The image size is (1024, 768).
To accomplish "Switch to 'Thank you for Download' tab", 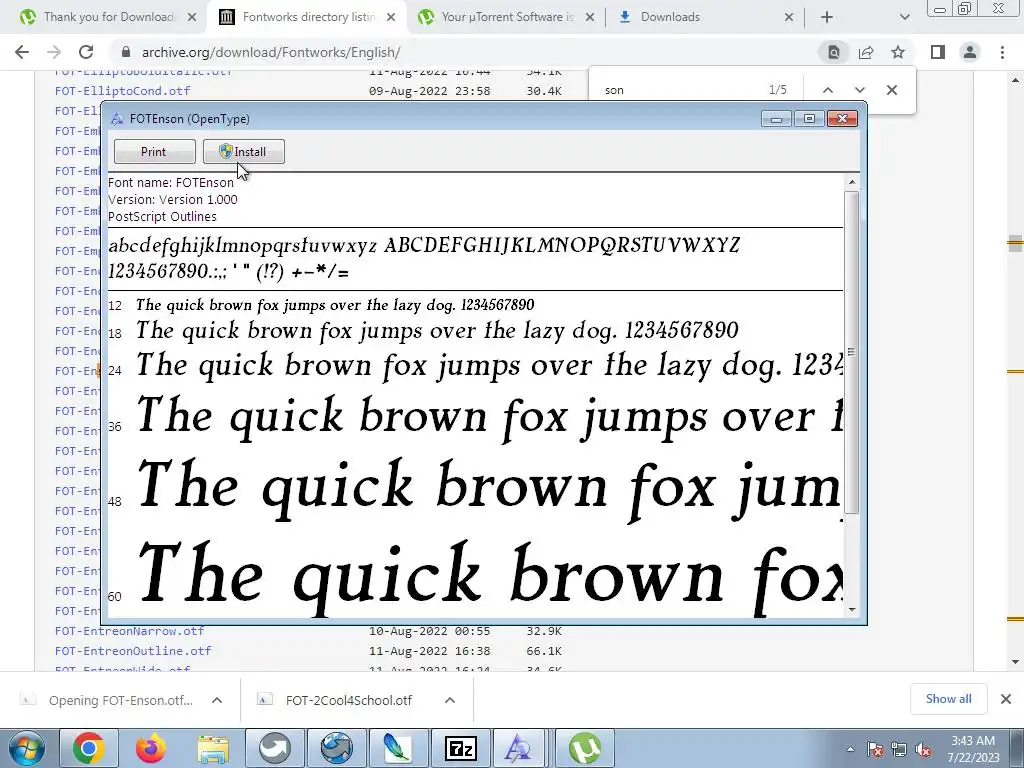I will [x=108, y=17].
